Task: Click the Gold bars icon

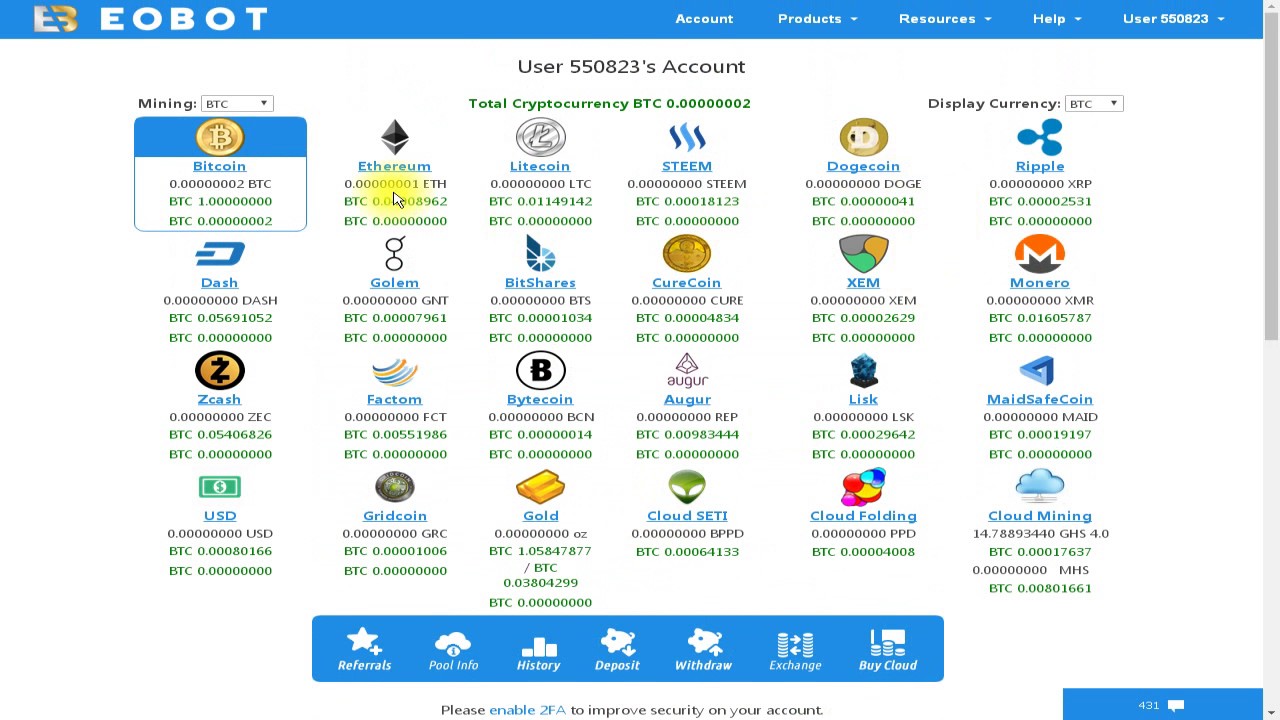Action: (540, 487)
